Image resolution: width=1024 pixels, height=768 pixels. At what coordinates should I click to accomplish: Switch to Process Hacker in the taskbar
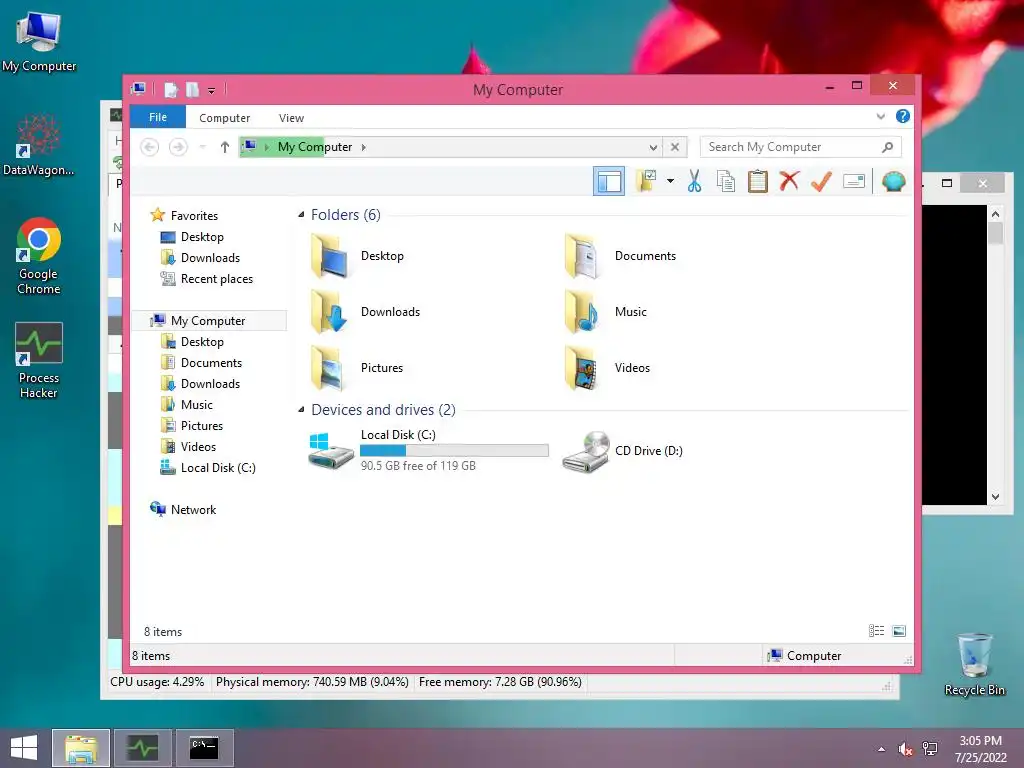click(142, 748)
